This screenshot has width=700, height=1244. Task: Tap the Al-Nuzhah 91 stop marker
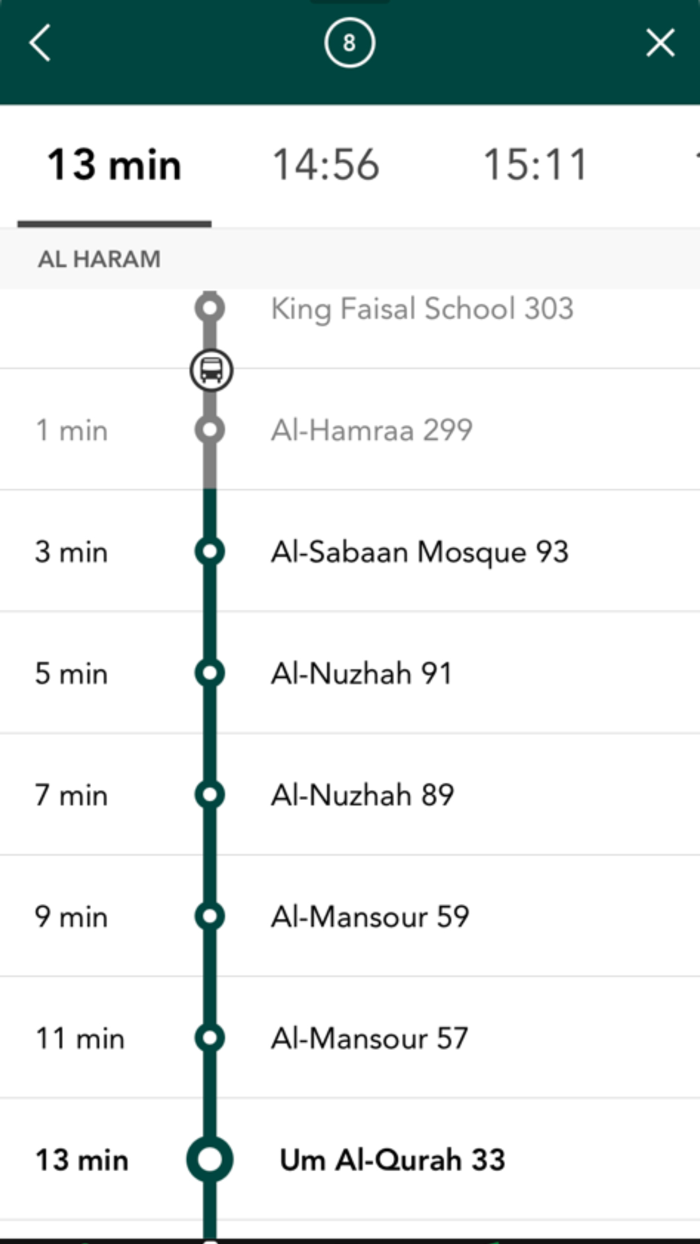point(210,673)
